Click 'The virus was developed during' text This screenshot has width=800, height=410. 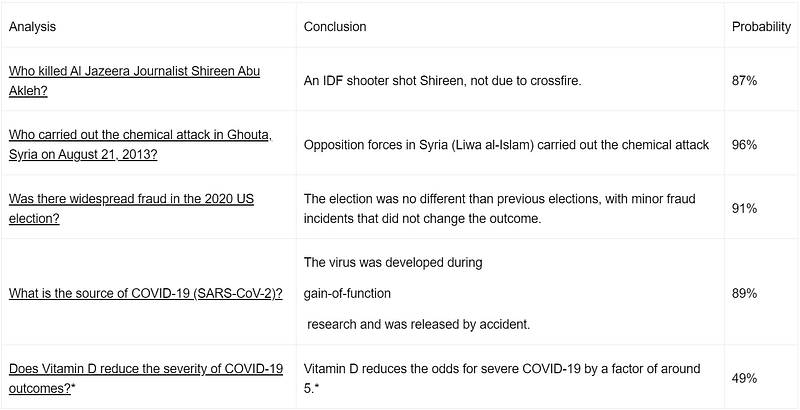tap(393, 262)
